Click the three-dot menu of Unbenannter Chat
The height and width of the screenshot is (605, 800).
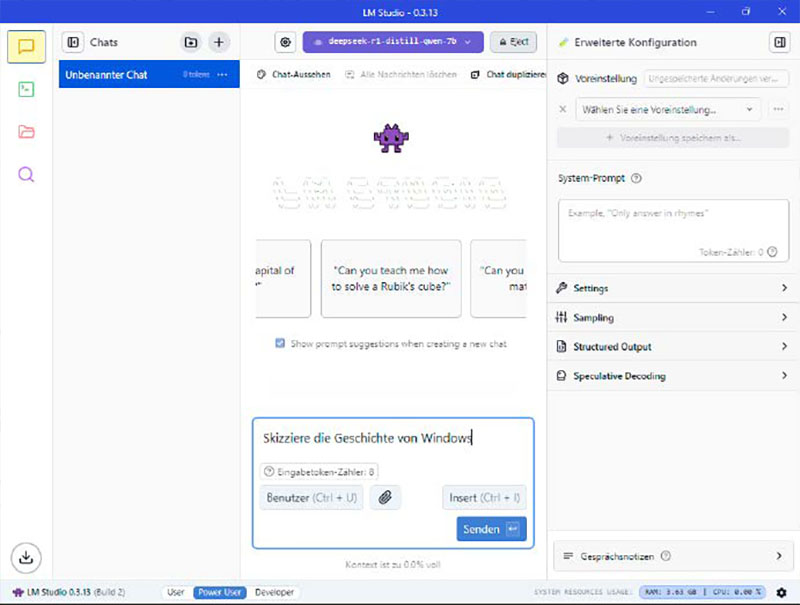click(222, 74)
